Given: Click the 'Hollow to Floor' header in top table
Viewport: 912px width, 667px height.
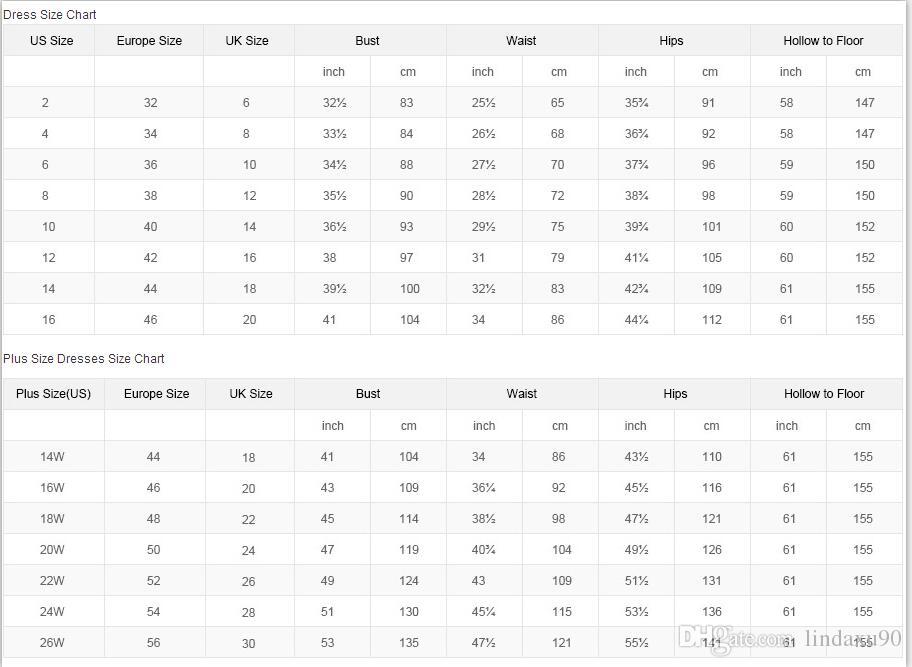Looking at the screenshot, I should 823,41.
